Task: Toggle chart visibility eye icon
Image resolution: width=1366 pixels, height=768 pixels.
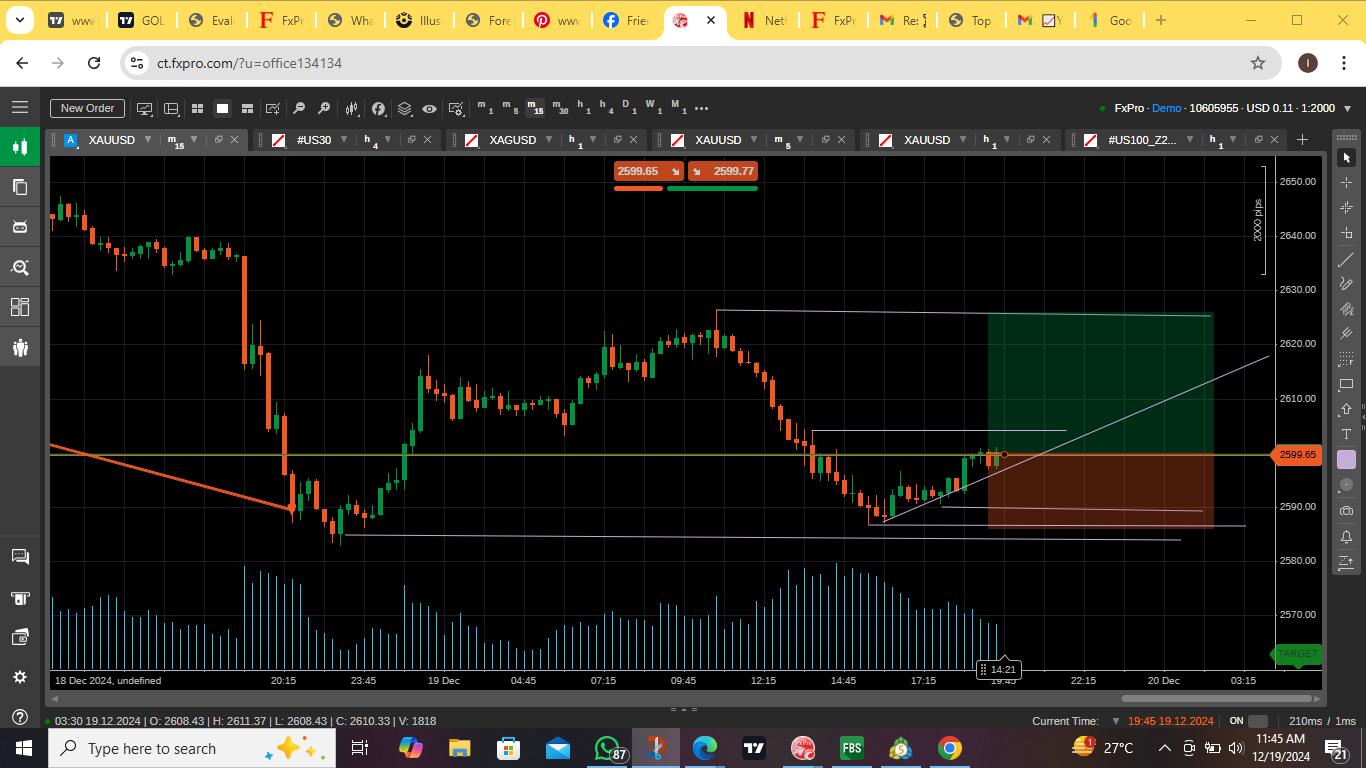Action: pyautogui.click(x=429, y=108)
